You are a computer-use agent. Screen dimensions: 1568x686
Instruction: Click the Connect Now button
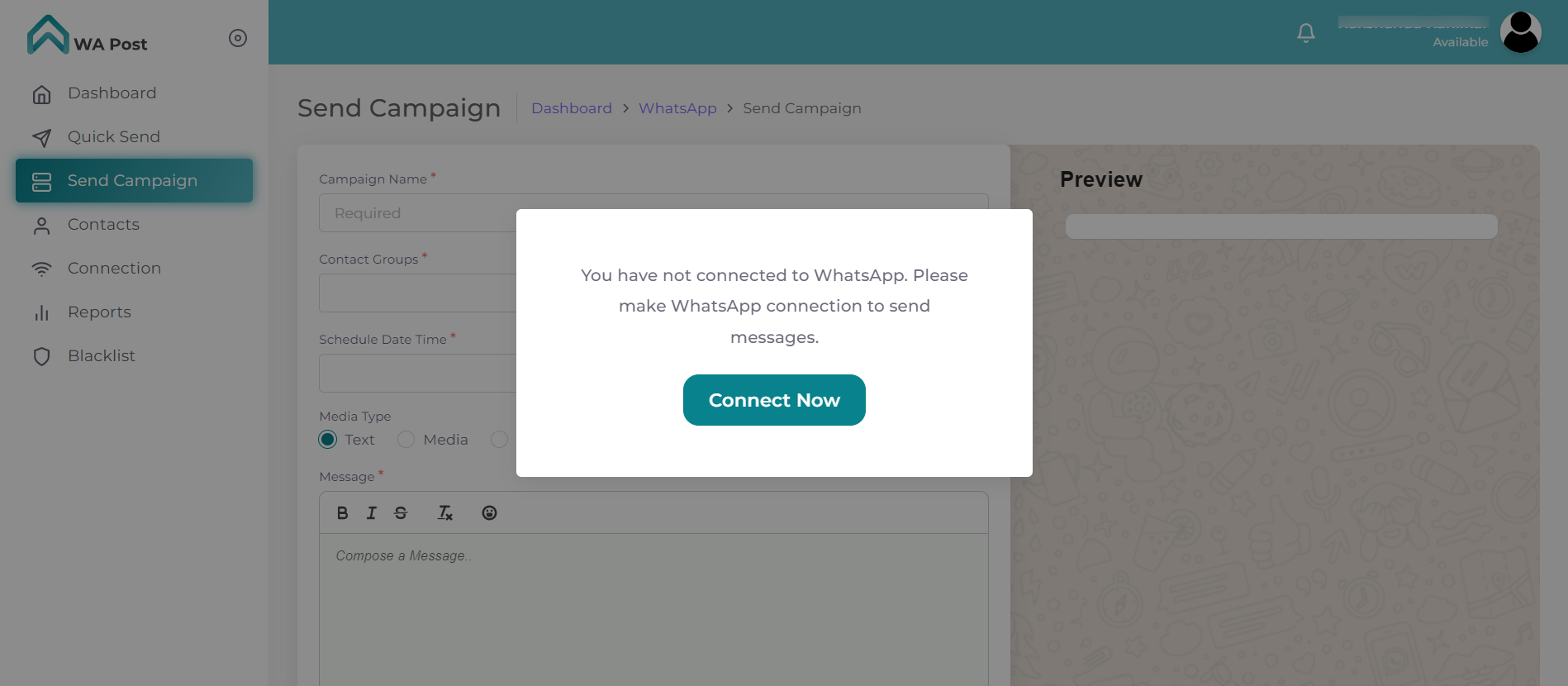point(774,400)
